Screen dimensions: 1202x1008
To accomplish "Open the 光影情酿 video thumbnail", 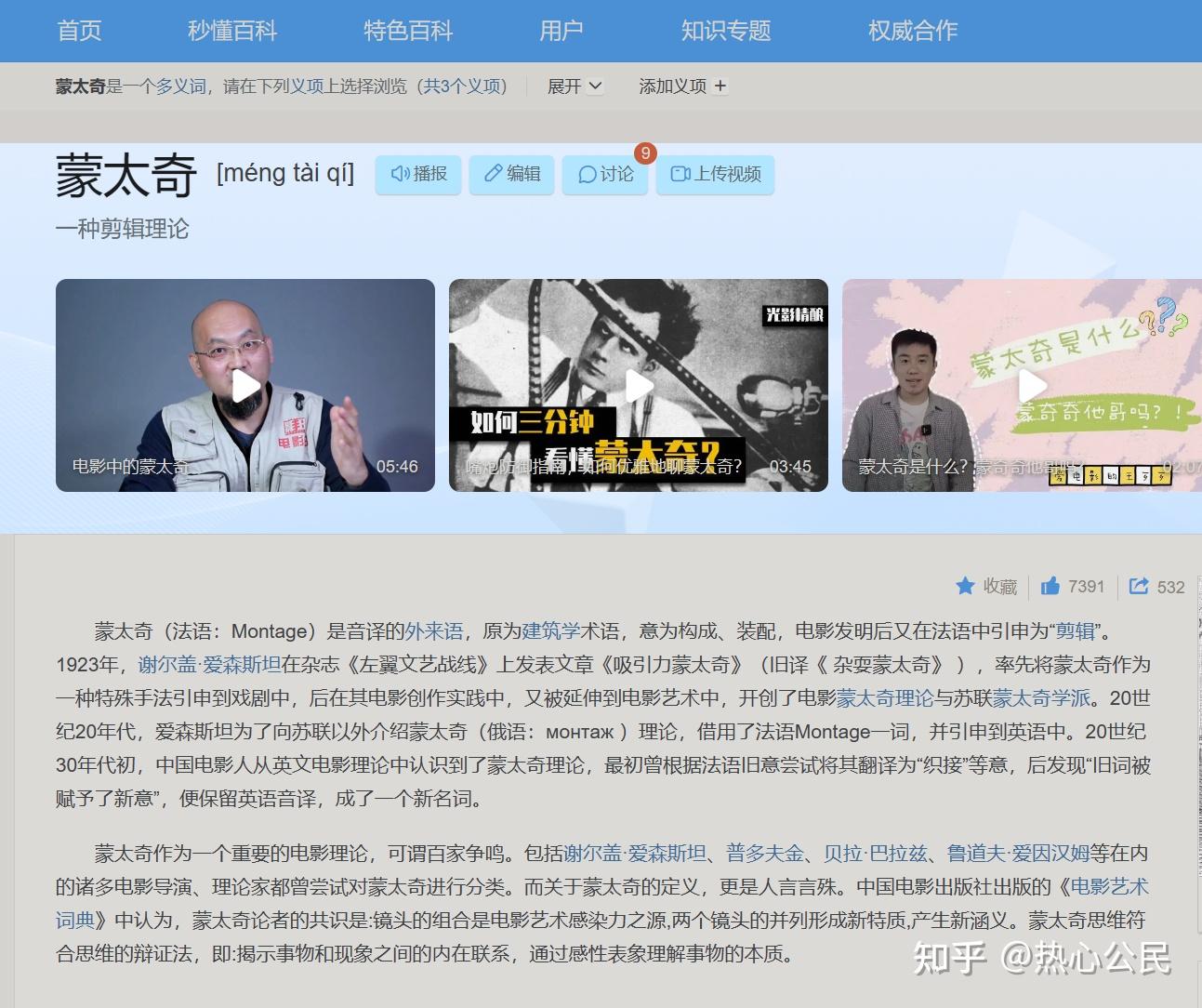I will (x=639, y=385).
